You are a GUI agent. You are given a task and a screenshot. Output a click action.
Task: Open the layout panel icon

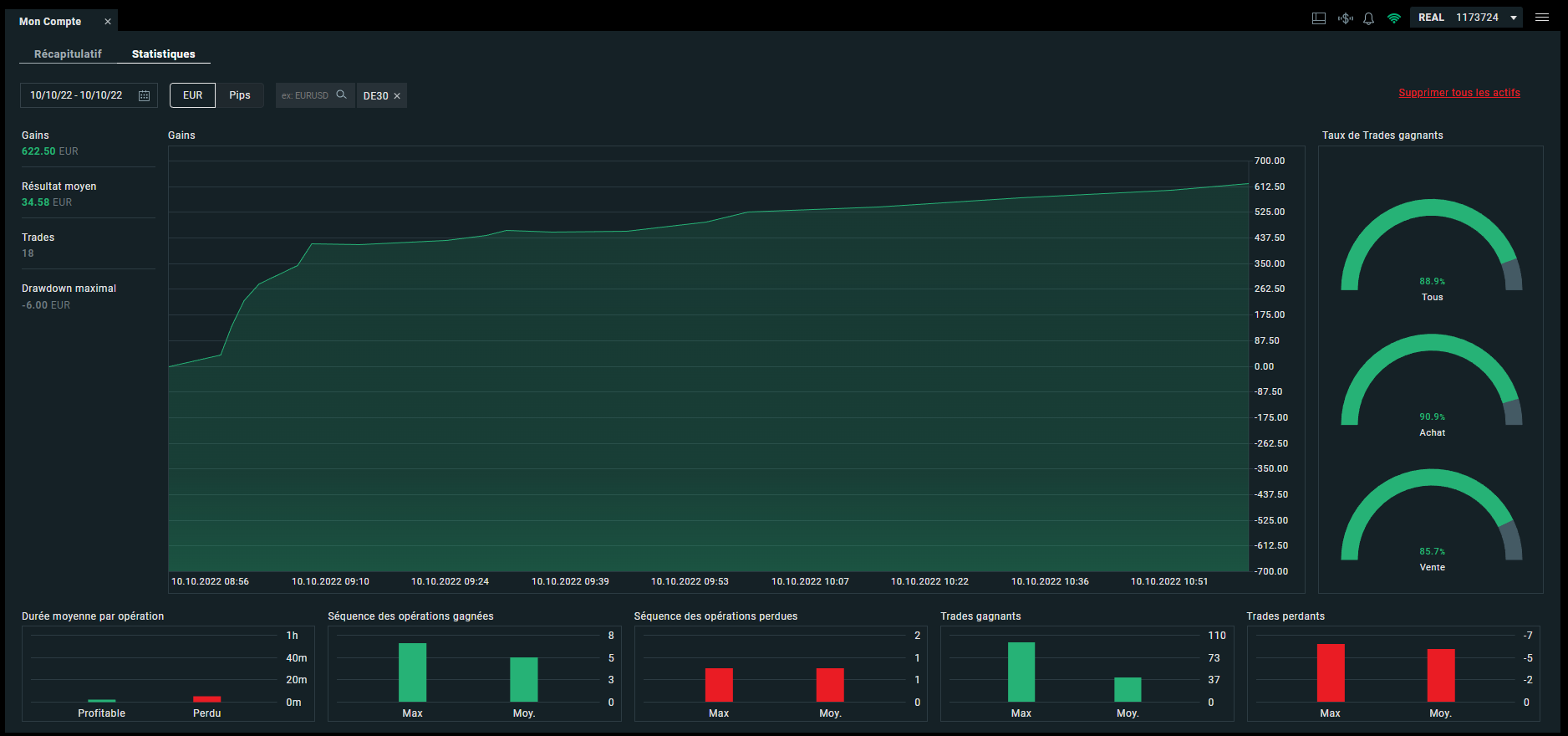point(1319,18)
